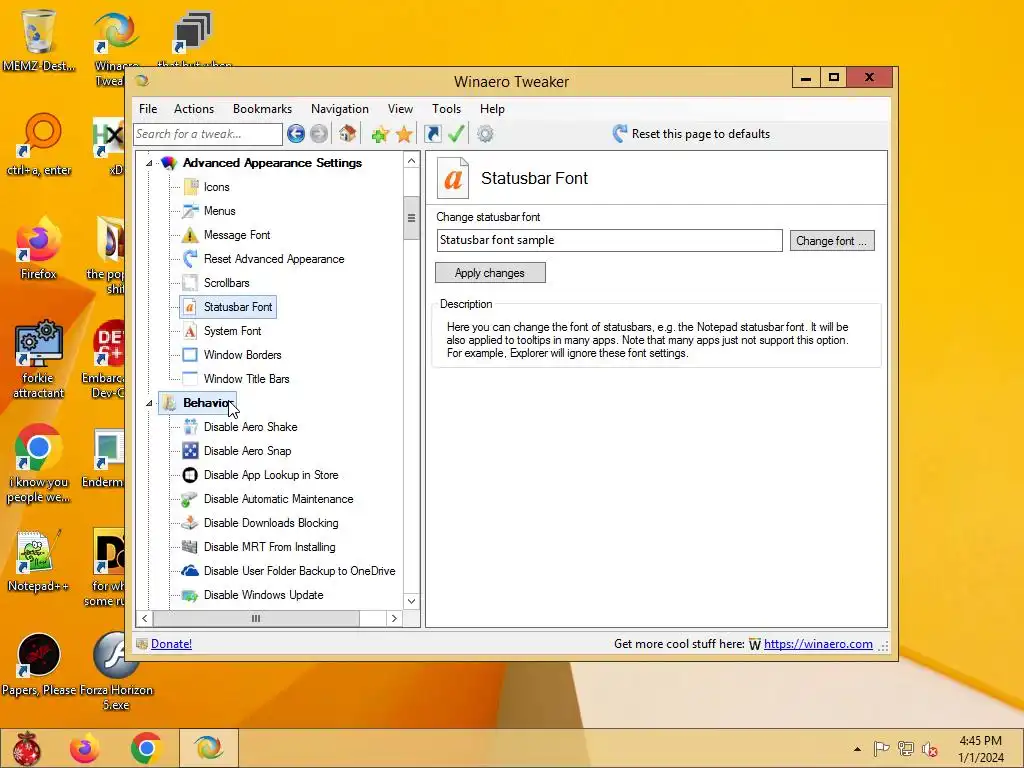Click the System Font letter A icon

pos(190,331)
